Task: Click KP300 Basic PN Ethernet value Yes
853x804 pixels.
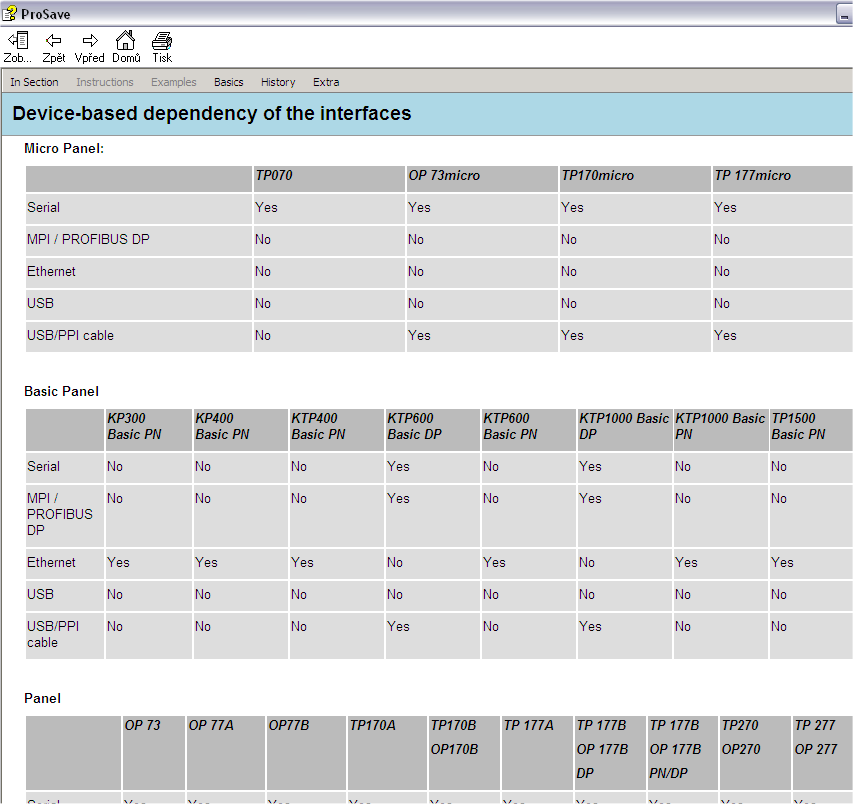Action: [x=118, y=562]
